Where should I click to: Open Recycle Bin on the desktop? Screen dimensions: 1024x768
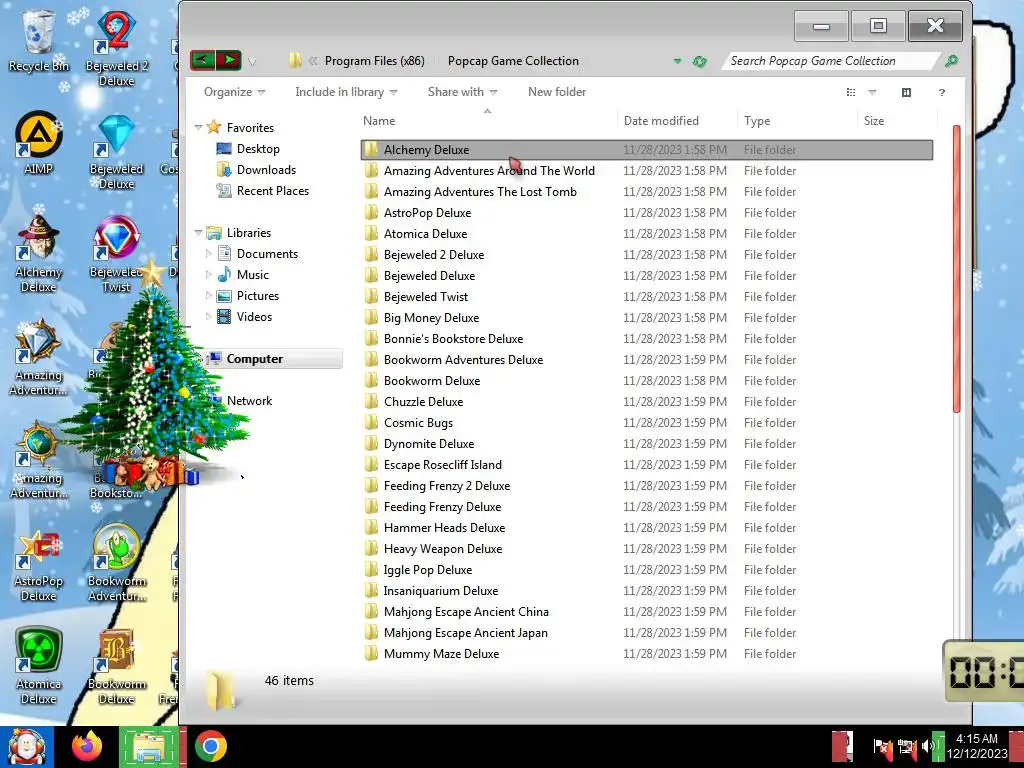pos(39,40)
